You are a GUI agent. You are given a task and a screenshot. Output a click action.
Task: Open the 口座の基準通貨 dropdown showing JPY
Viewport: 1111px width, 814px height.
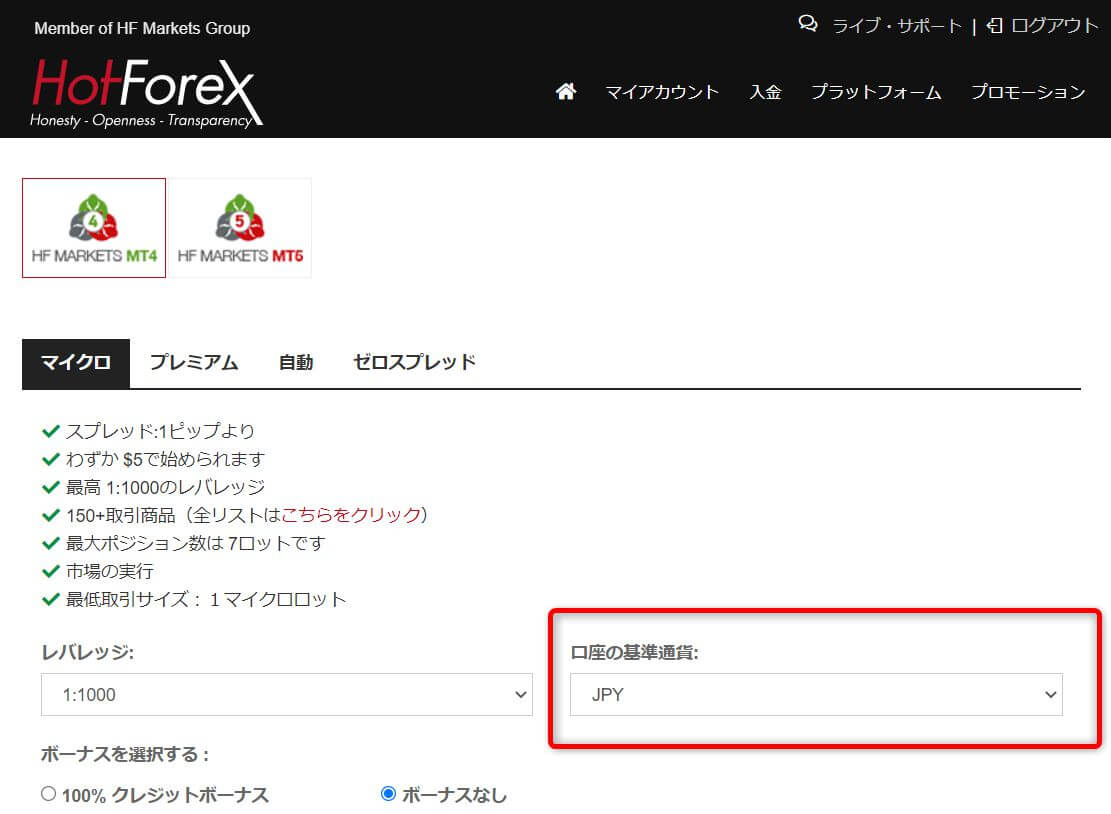tap(816, 695)
